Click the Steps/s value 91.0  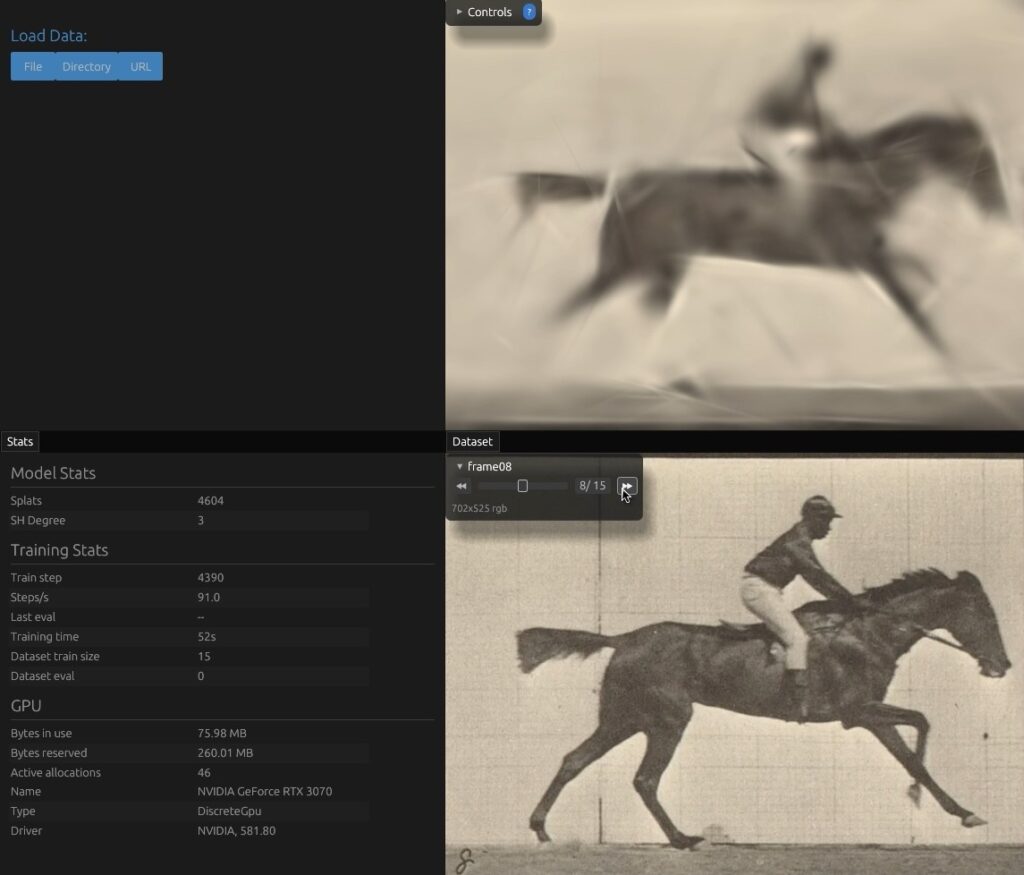(x=209, y=597)
